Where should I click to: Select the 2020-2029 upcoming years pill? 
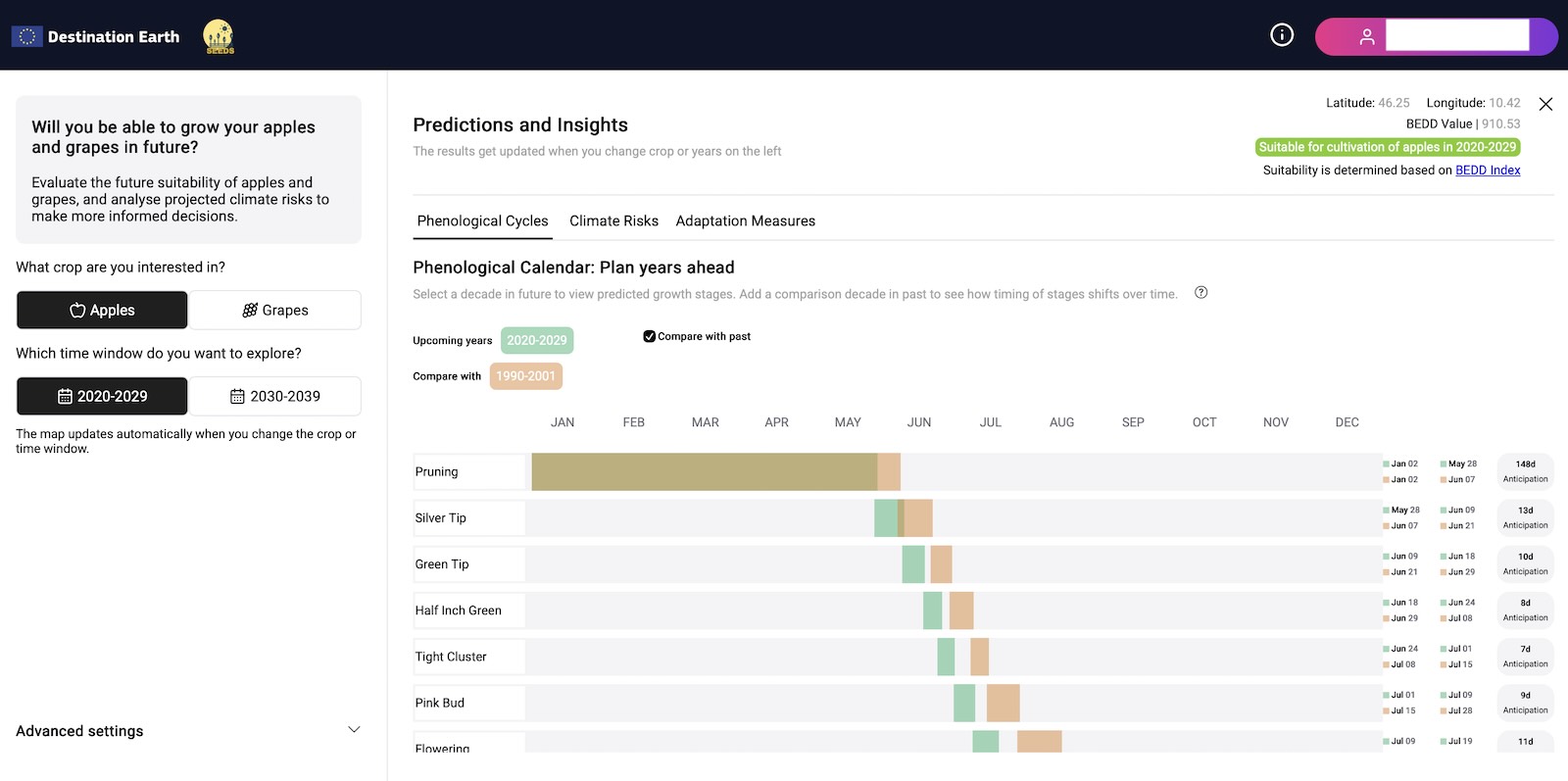[x=536, y=340]
